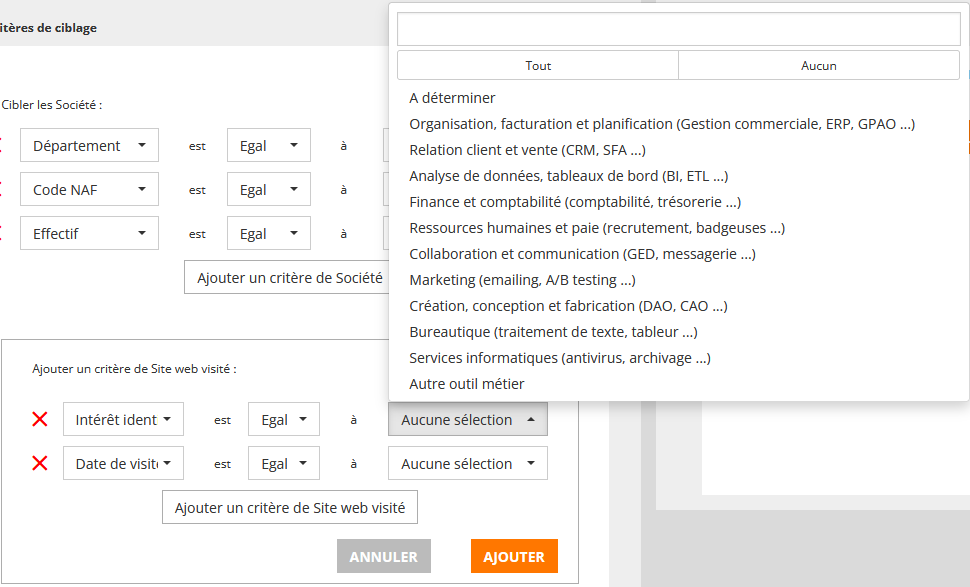
Task: Select Ressources humaines et paie option
Action: [596, 228]
